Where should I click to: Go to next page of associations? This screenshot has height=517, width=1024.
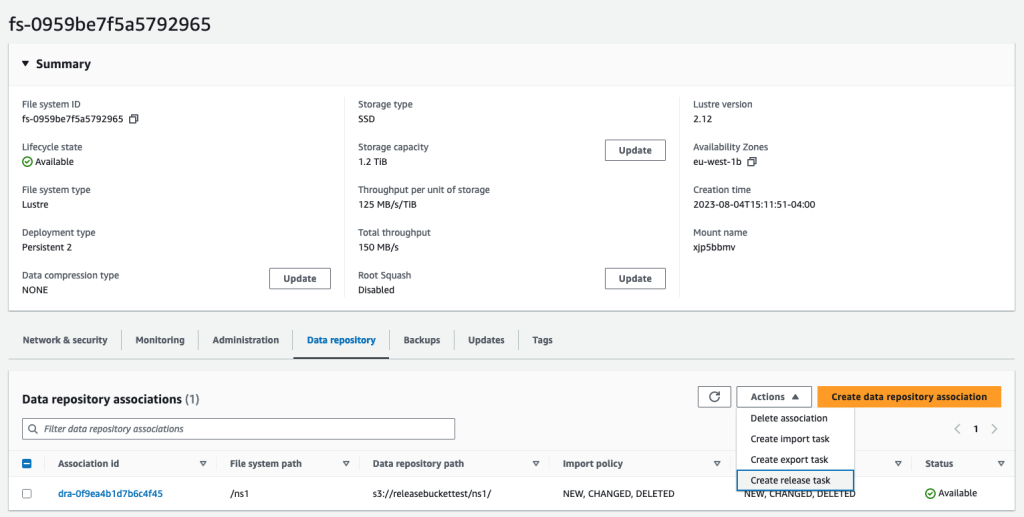tap(995, 429)
